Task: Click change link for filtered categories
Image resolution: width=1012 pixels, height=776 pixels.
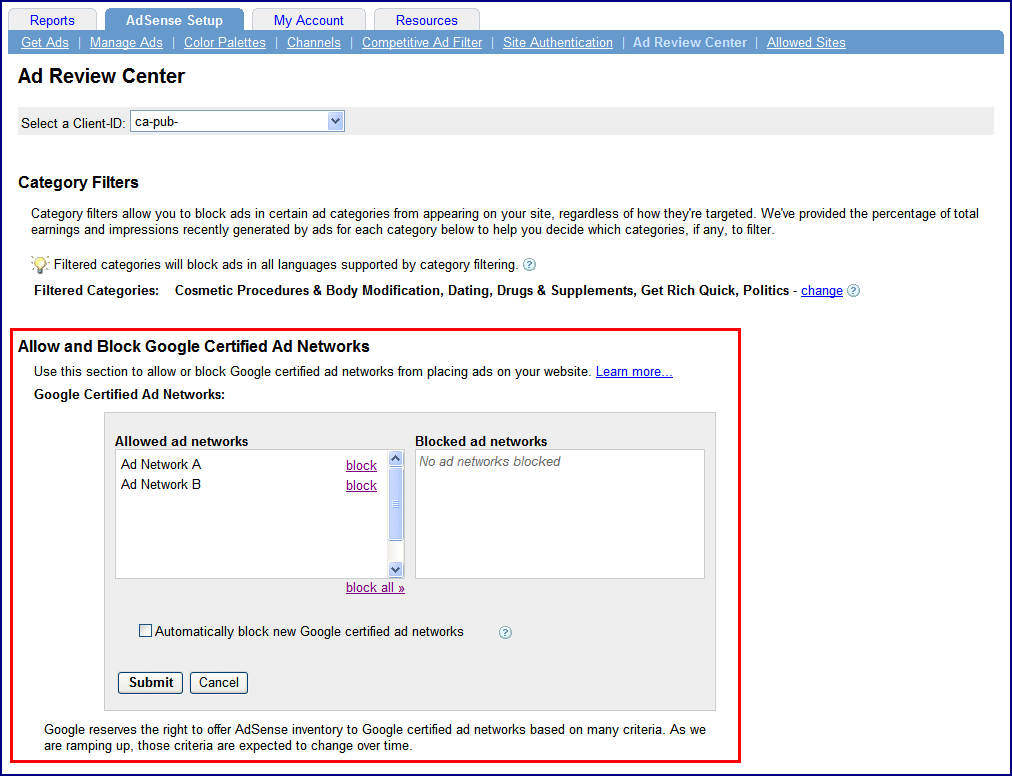Action: (x=822, y=291)
